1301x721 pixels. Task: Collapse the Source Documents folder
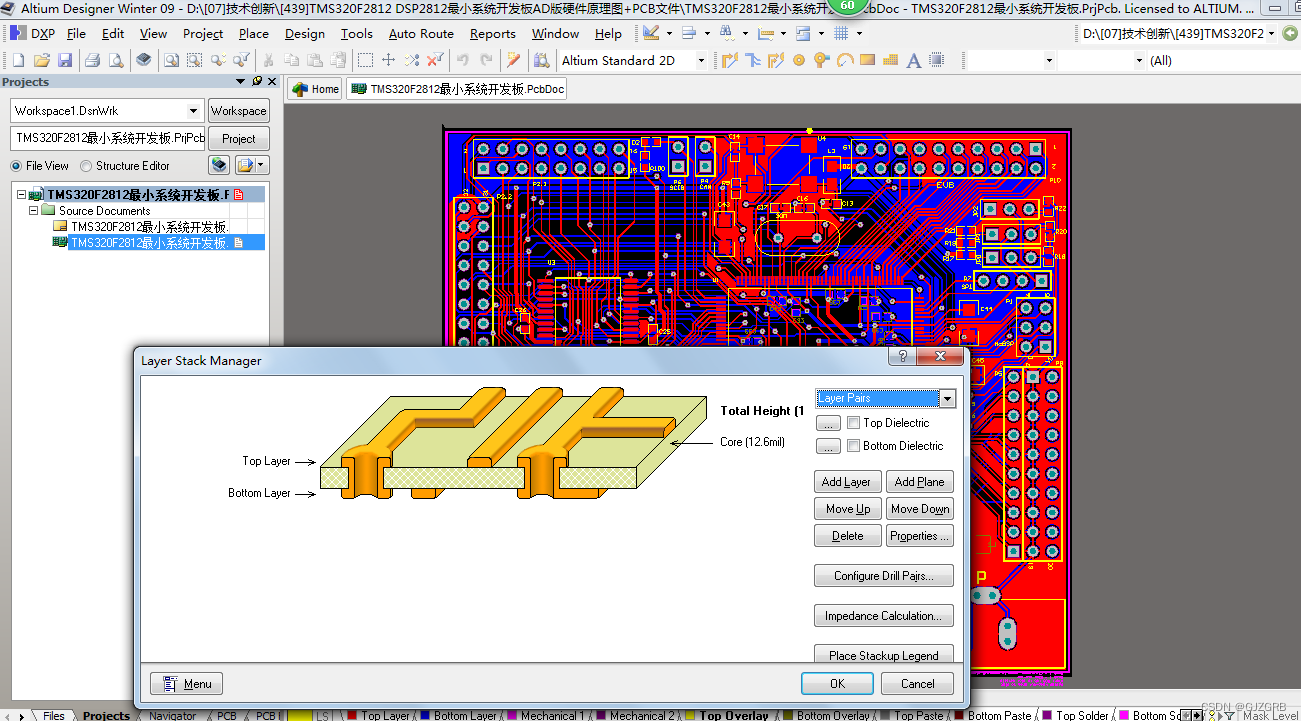32,210
